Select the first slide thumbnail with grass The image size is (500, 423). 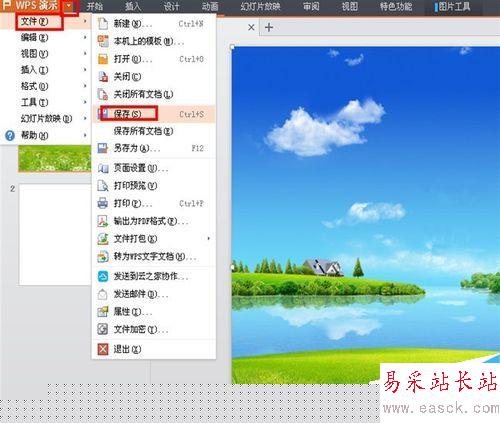pos(55,158)
